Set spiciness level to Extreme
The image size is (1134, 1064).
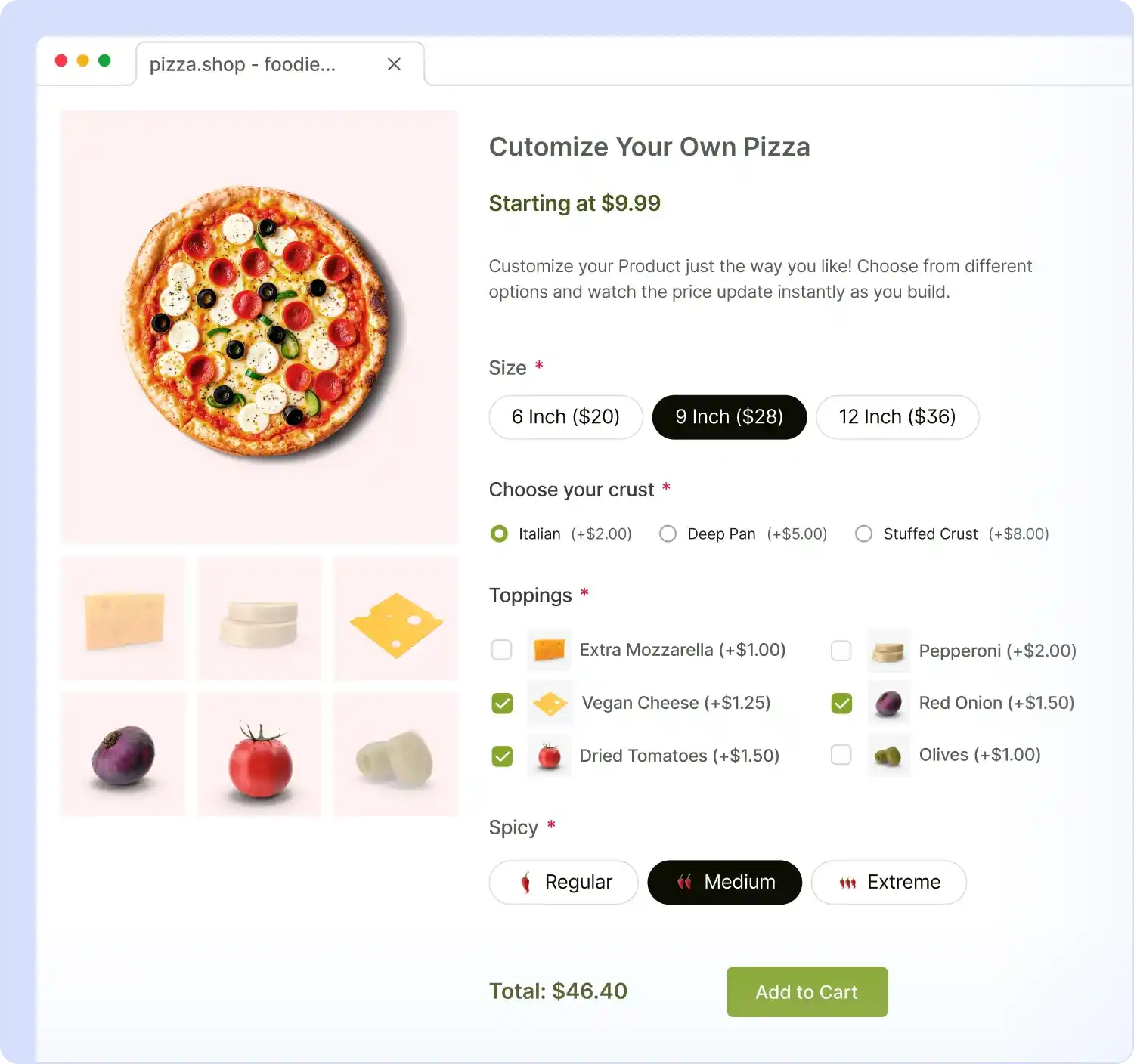click(x=889, y=882)
